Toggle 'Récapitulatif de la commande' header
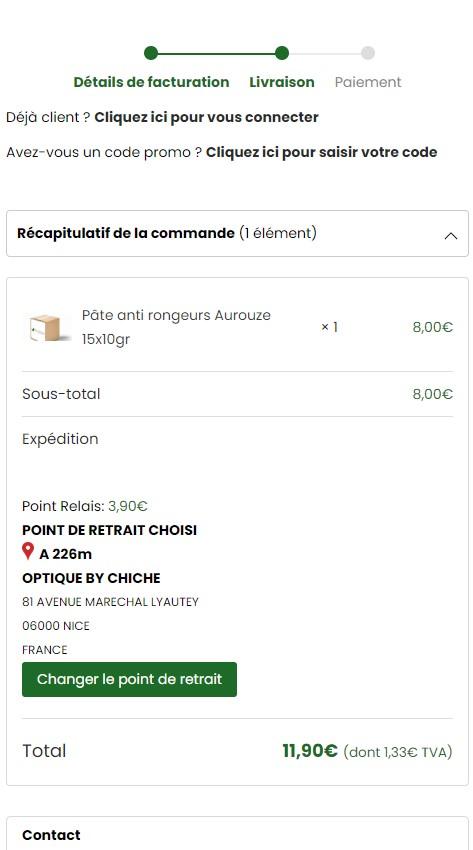473x850 pixels. click(237, 234)
